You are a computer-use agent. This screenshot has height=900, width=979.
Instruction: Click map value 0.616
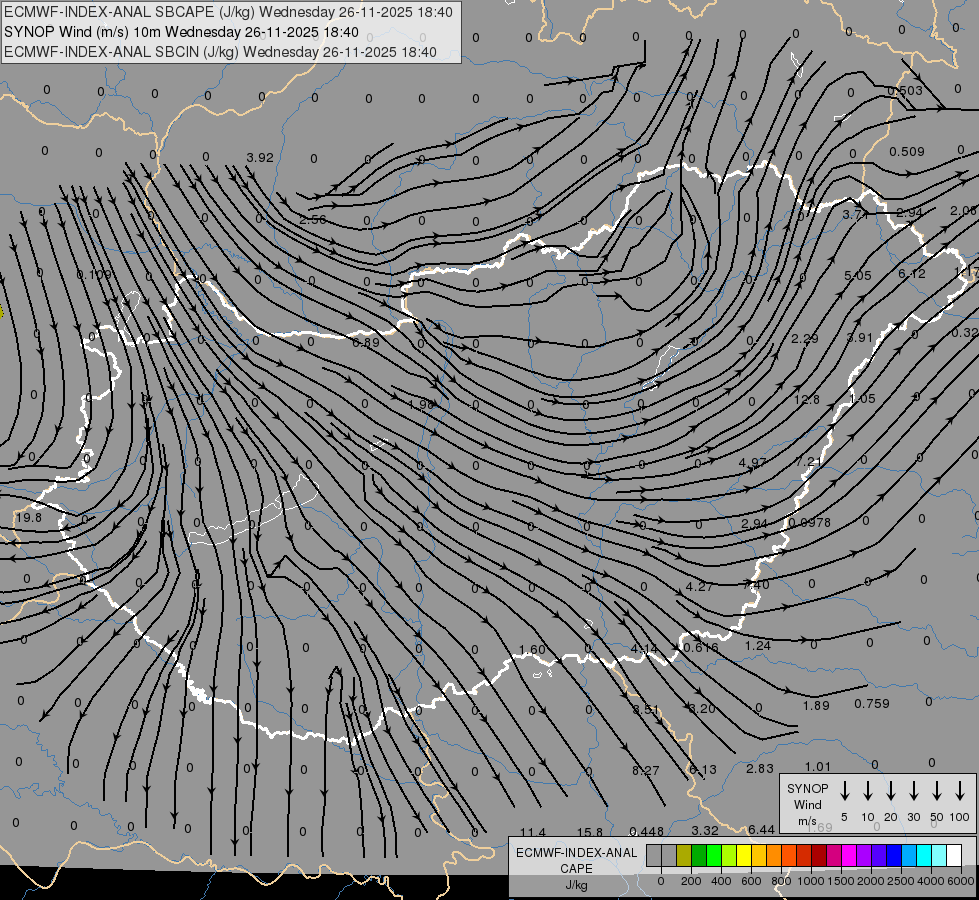[x=701, y=648]
